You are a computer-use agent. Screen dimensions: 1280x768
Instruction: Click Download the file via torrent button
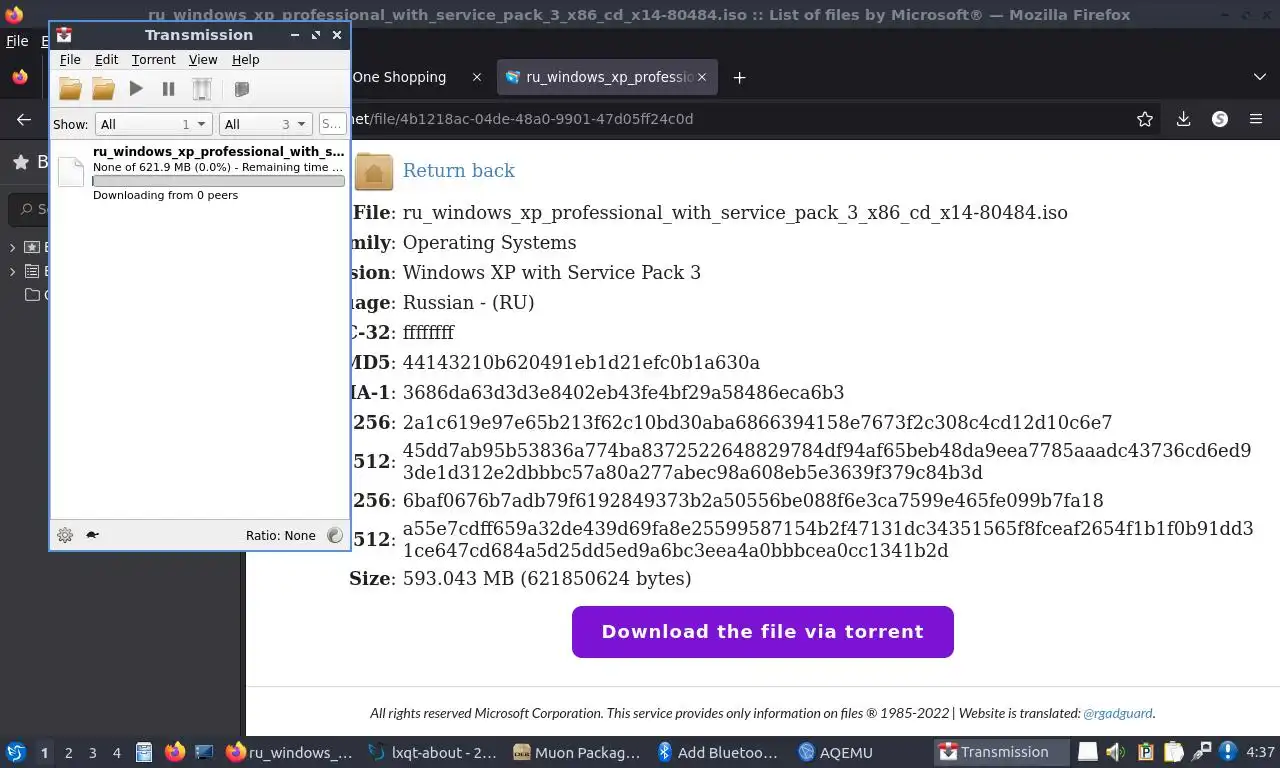[x=762, y=632]
